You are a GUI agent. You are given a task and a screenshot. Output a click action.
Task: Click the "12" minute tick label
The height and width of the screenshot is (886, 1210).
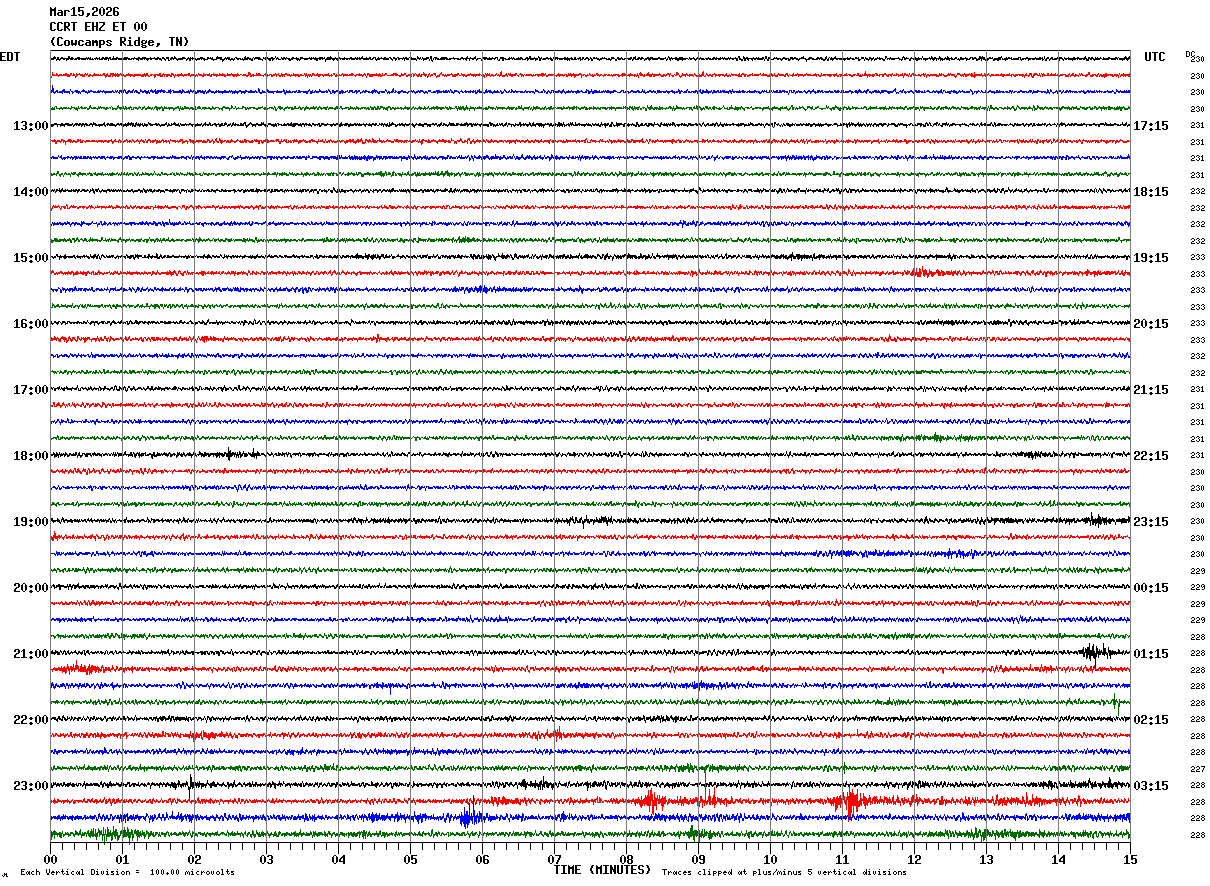click(x=915, y=859)
